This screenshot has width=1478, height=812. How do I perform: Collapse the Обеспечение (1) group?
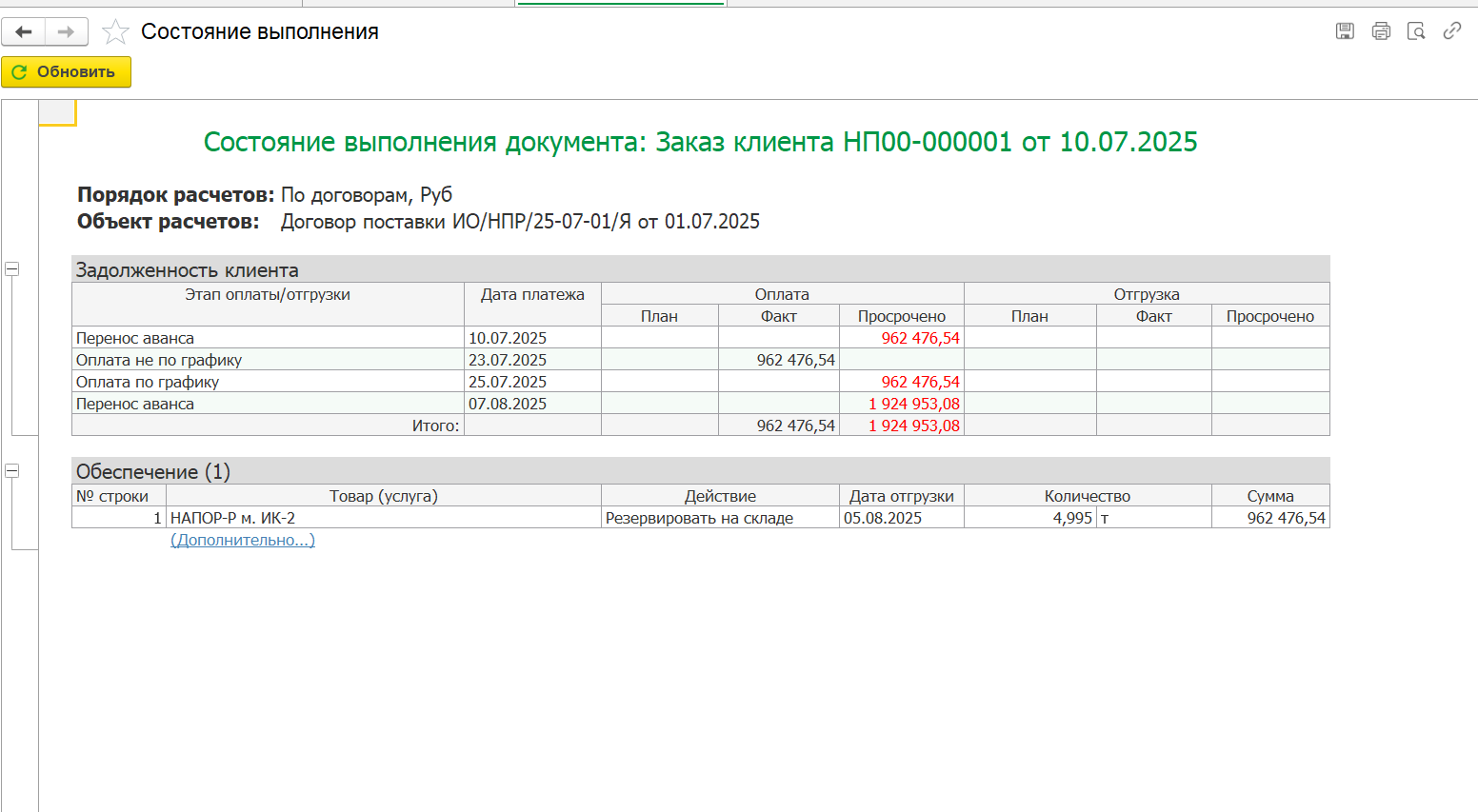(12, 471)
